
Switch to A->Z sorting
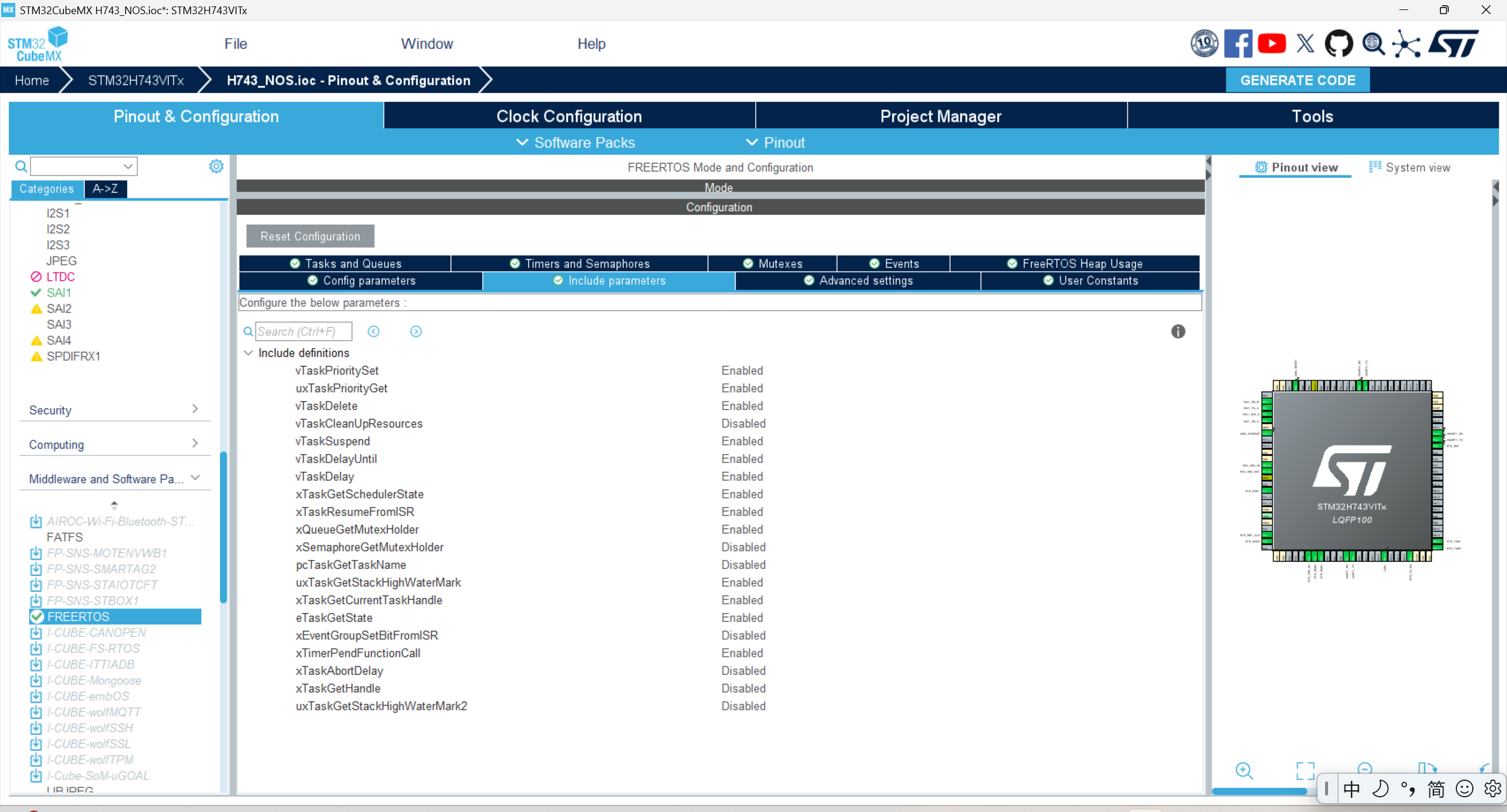(105, 189)
